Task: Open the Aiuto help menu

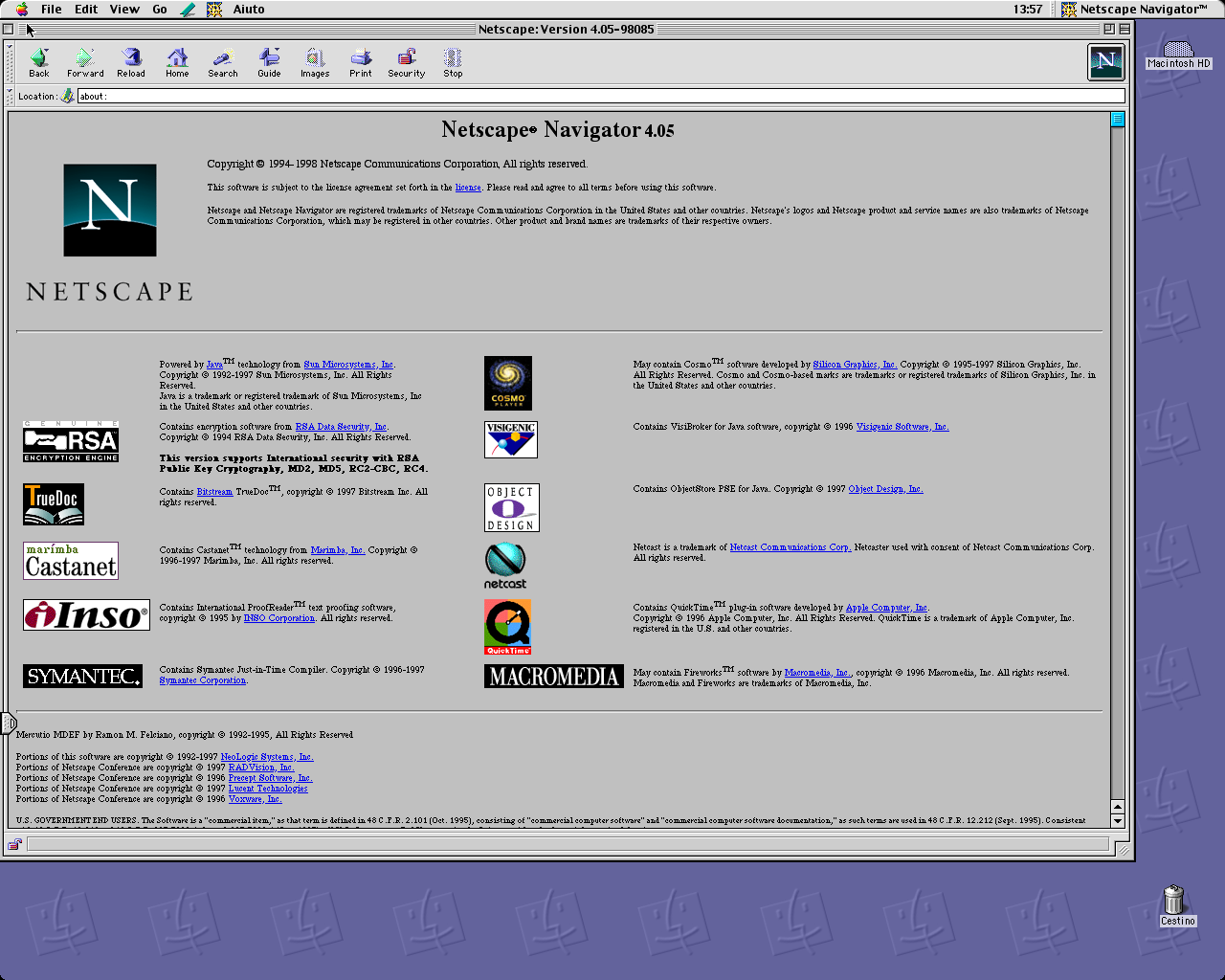Action: 249,9
